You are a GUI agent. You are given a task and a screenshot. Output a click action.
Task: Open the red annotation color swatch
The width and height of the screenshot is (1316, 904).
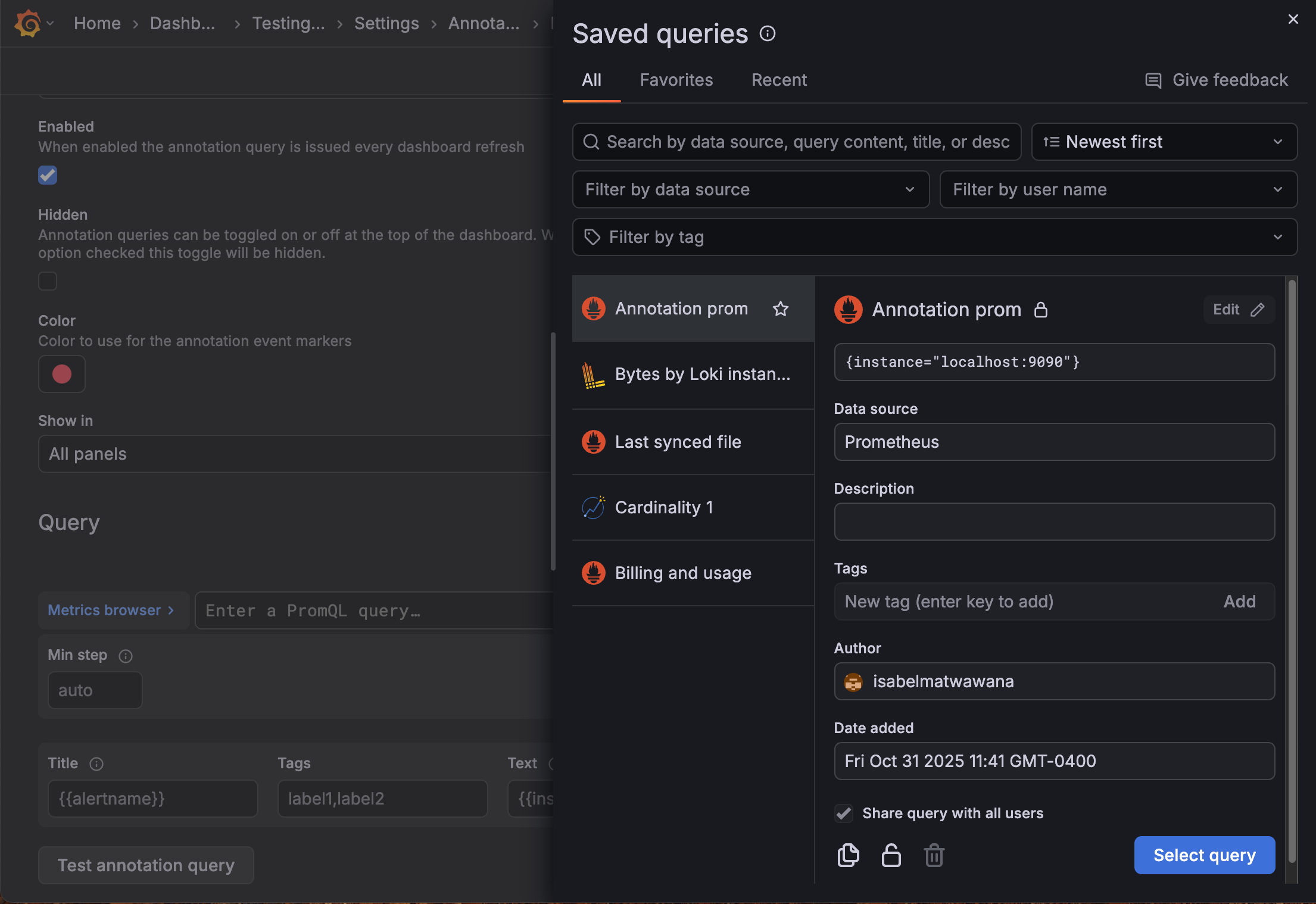pyautogui.click(x=62, y=374)
